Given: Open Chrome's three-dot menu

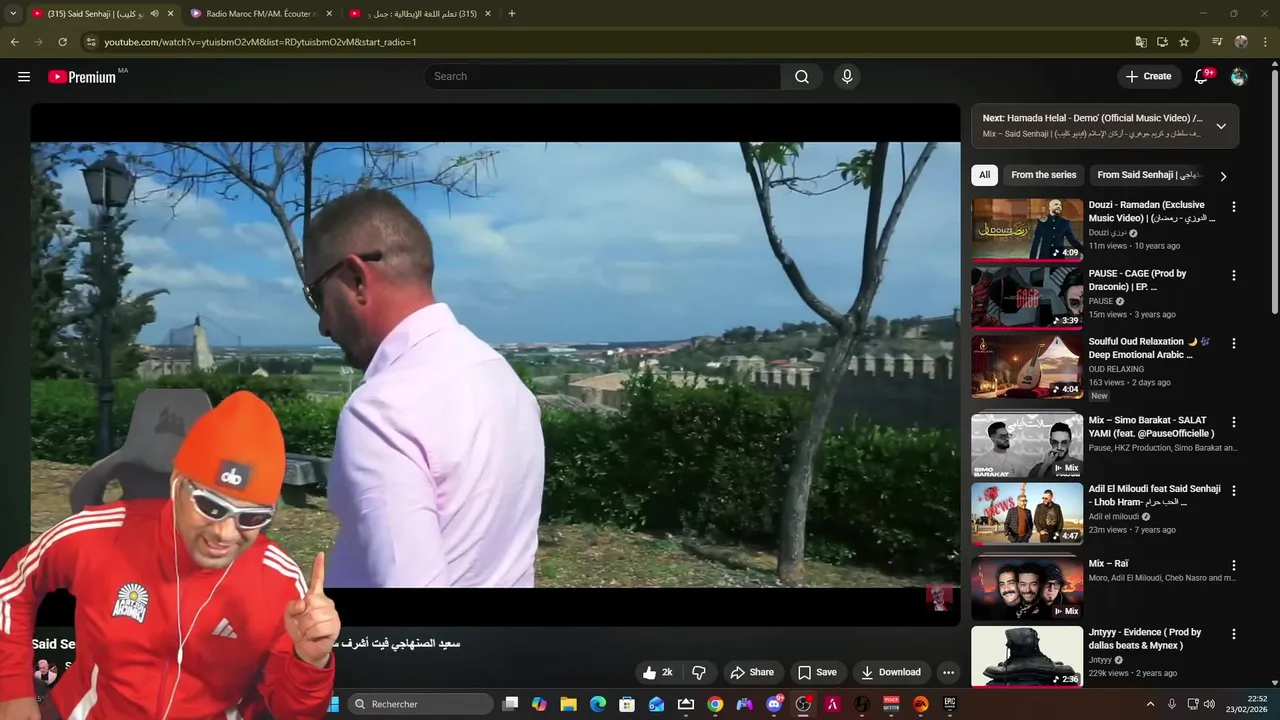Looking at the screenshot, I should click(x=1266, y=42).
